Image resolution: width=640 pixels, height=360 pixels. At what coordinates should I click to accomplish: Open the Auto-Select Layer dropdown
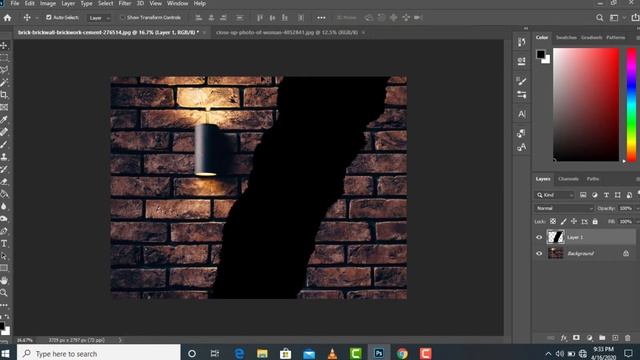[99, 18]
